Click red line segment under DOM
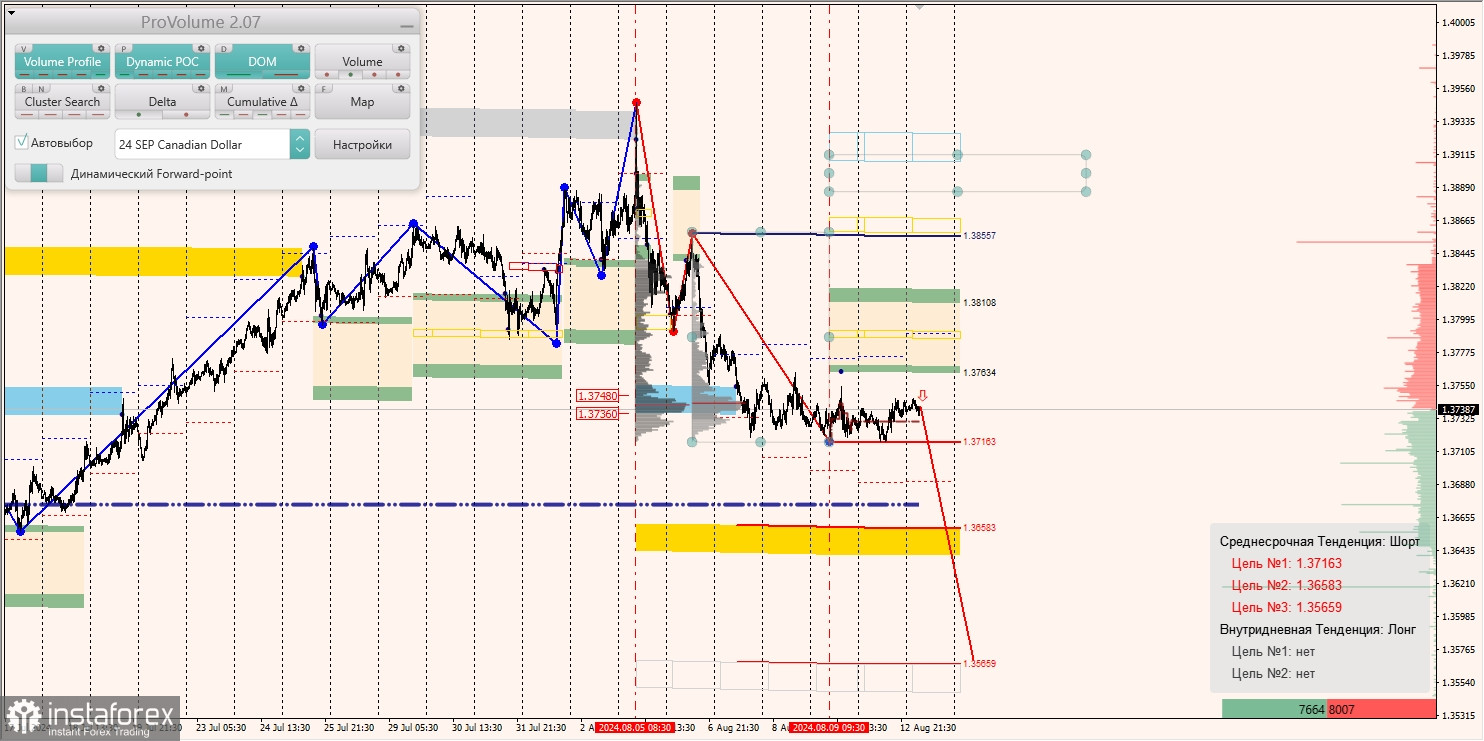1484x741 pixels. click(285, 74)
